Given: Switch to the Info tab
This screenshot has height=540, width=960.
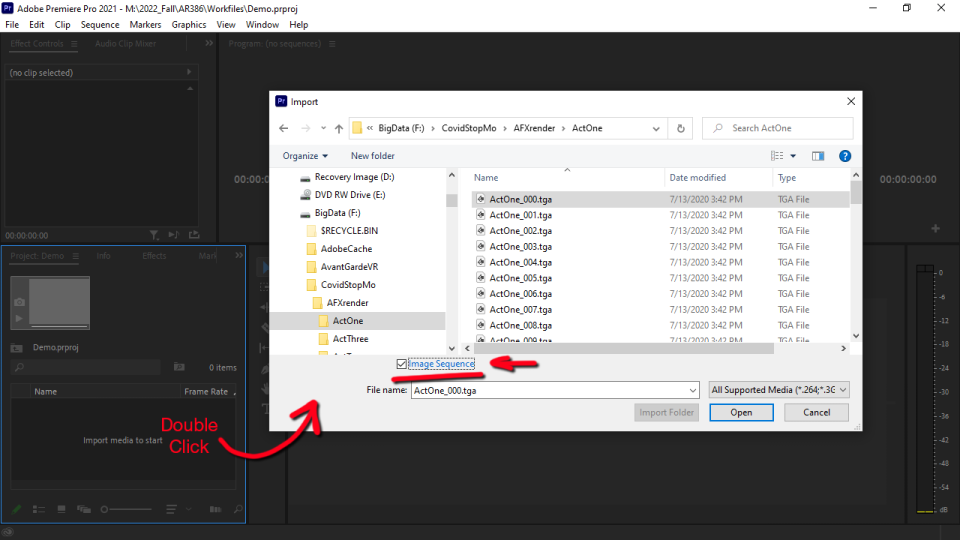Looking at the screenshot, I should click(103, 256).
